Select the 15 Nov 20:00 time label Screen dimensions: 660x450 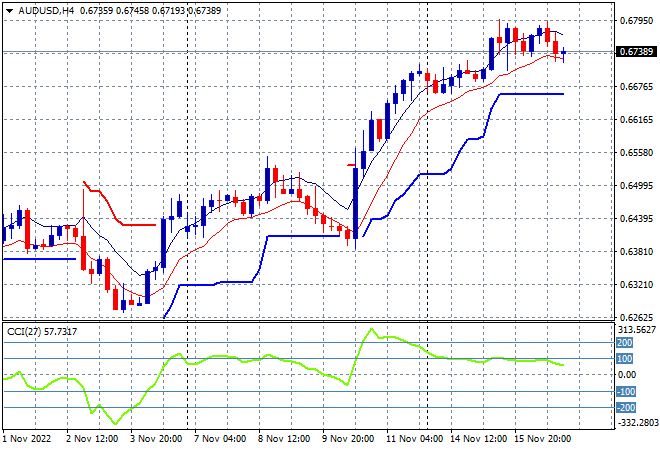point(543,439)
